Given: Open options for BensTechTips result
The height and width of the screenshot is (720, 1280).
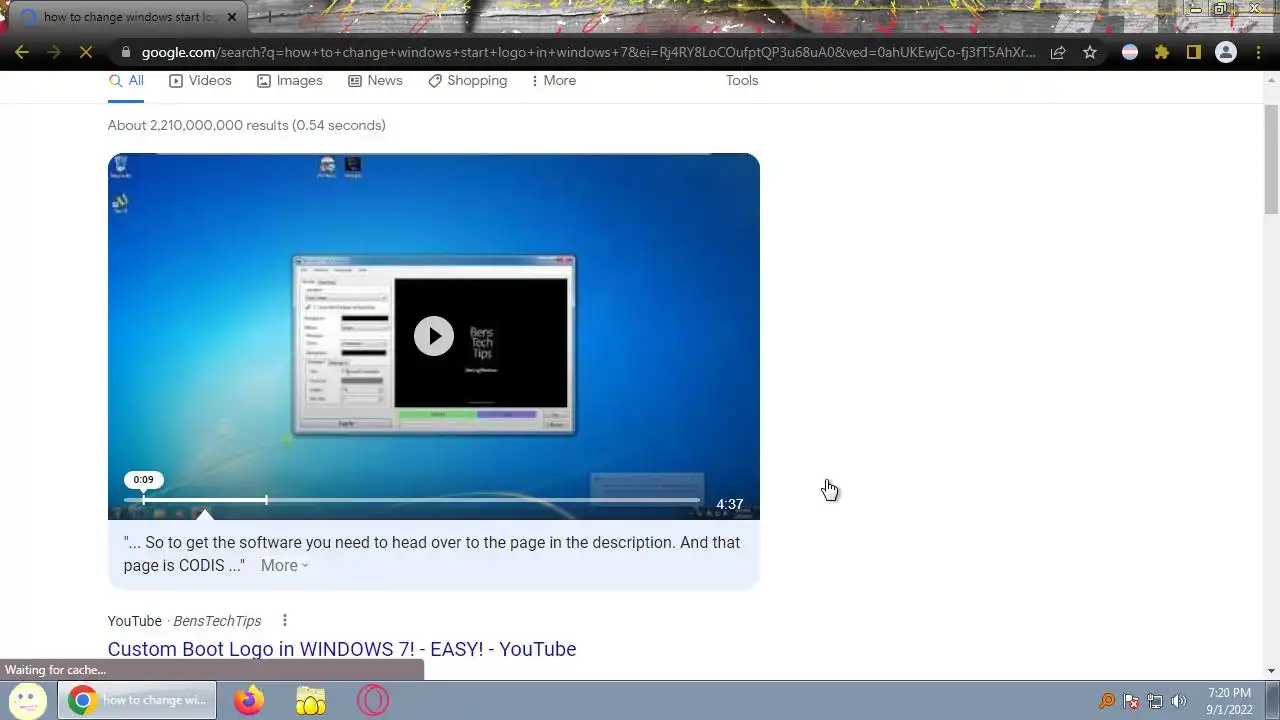Looking at the screenshot, I should [x=285, y=621].
